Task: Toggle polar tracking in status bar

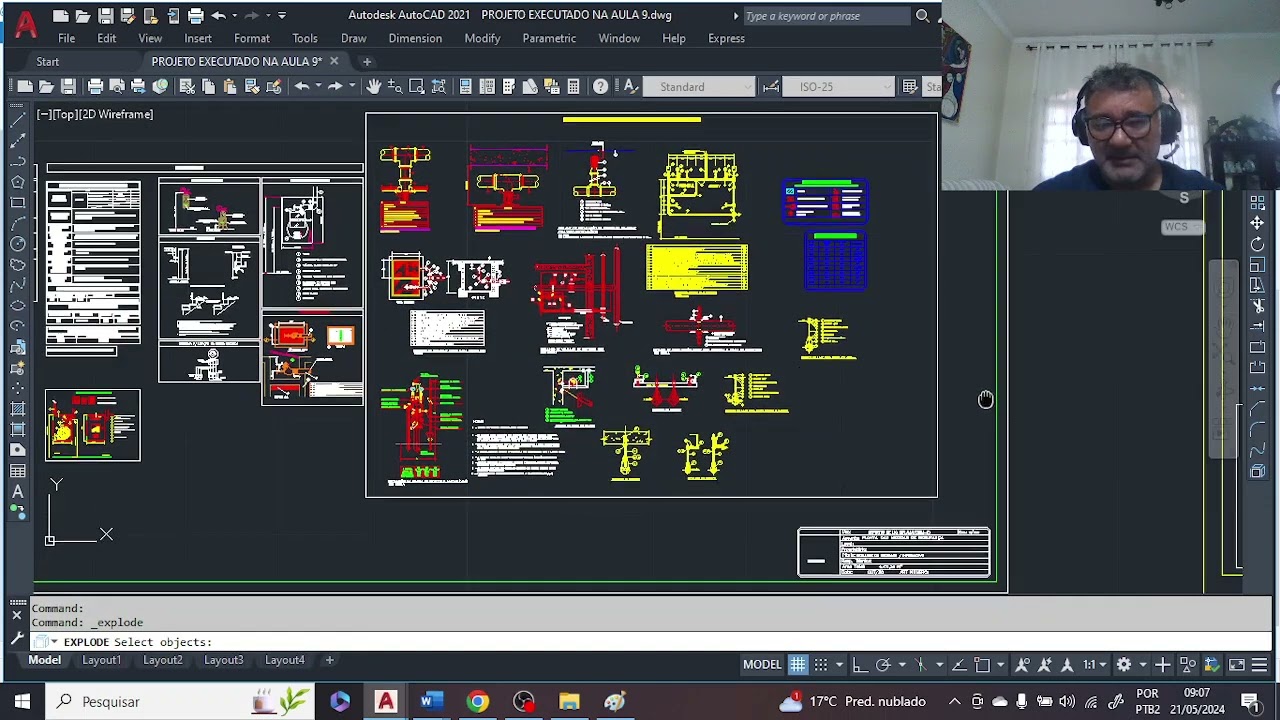Action: [x=883, y=664]
